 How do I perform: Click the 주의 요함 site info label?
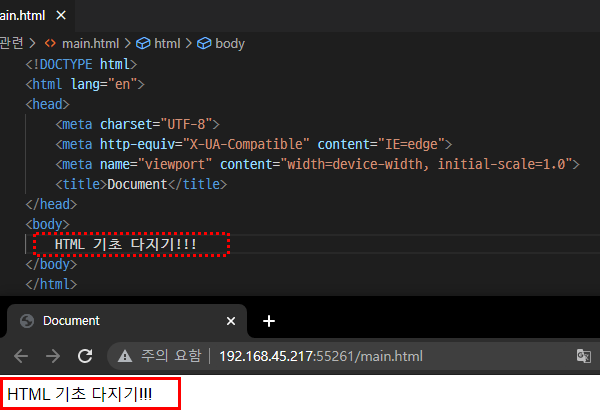(171, 356)
